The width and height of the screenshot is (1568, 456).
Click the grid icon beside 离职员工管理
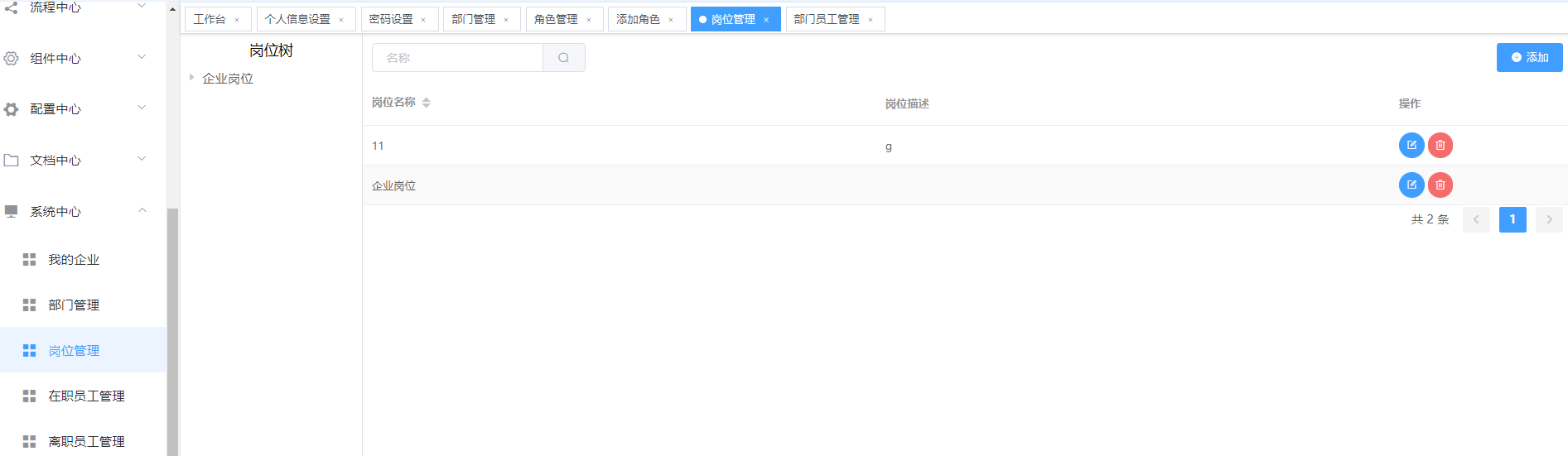pos(29,442)
